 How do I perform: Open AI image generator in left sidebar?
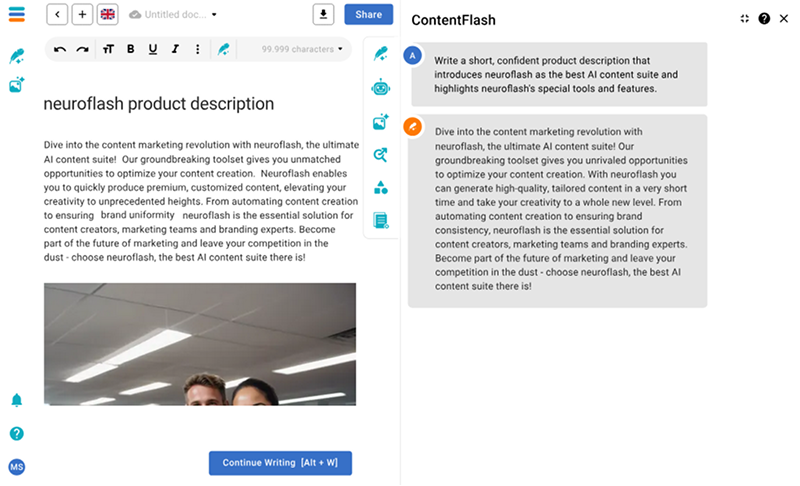click(17, 85)
